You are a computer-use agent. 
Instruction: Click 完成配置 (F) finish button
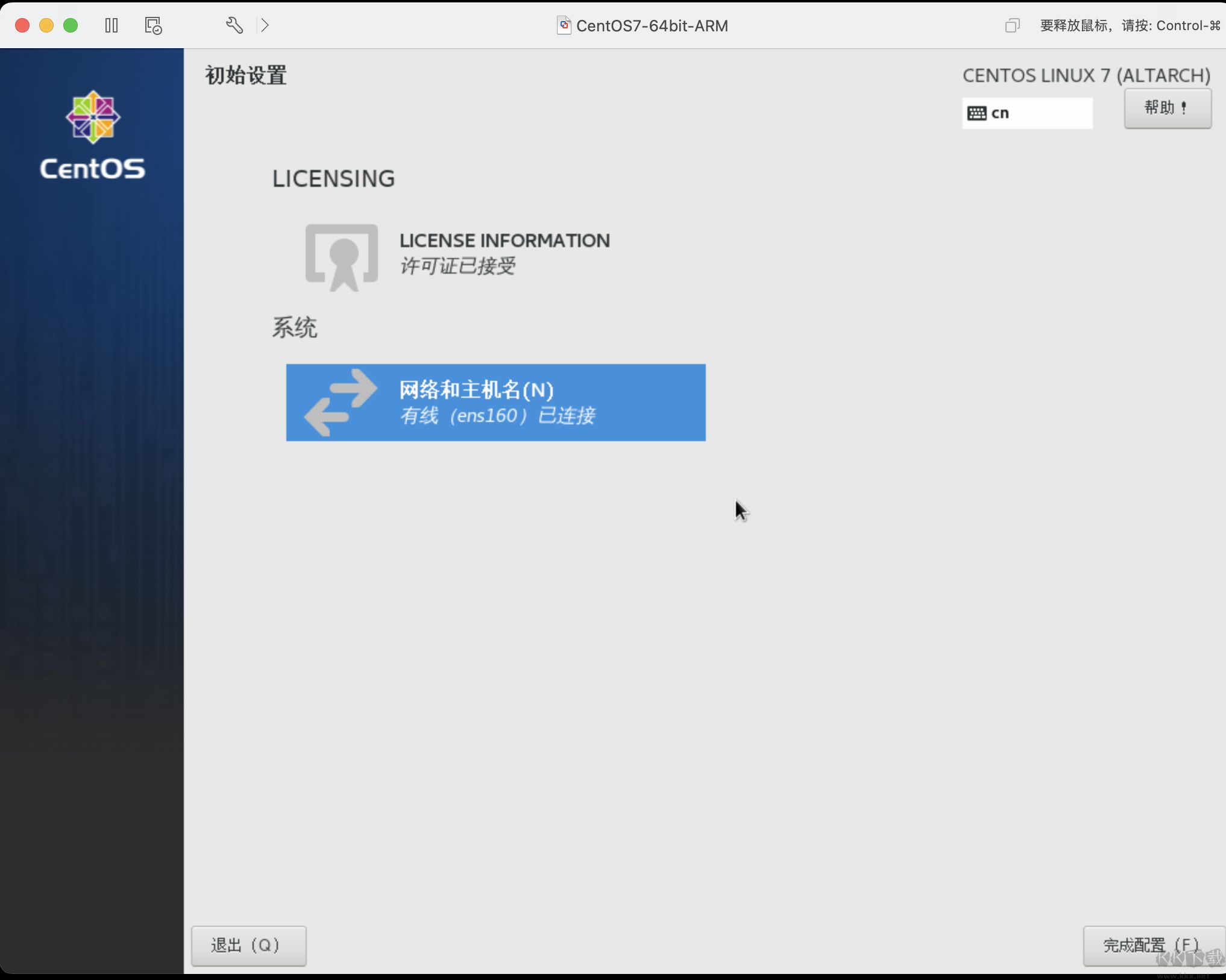tap(1154, 946)
